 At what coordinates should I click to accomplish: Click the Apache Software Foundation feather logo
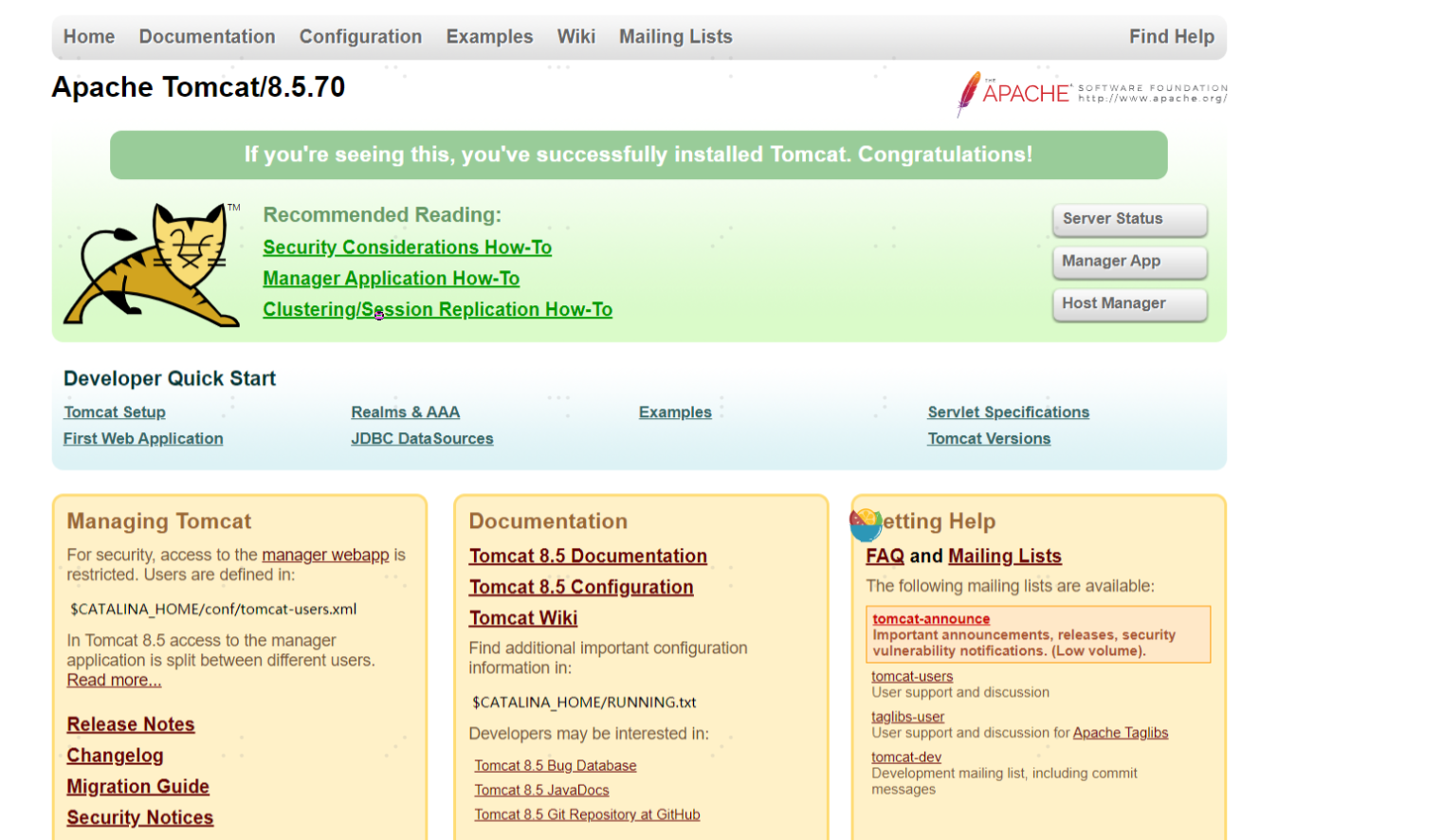1091,93
